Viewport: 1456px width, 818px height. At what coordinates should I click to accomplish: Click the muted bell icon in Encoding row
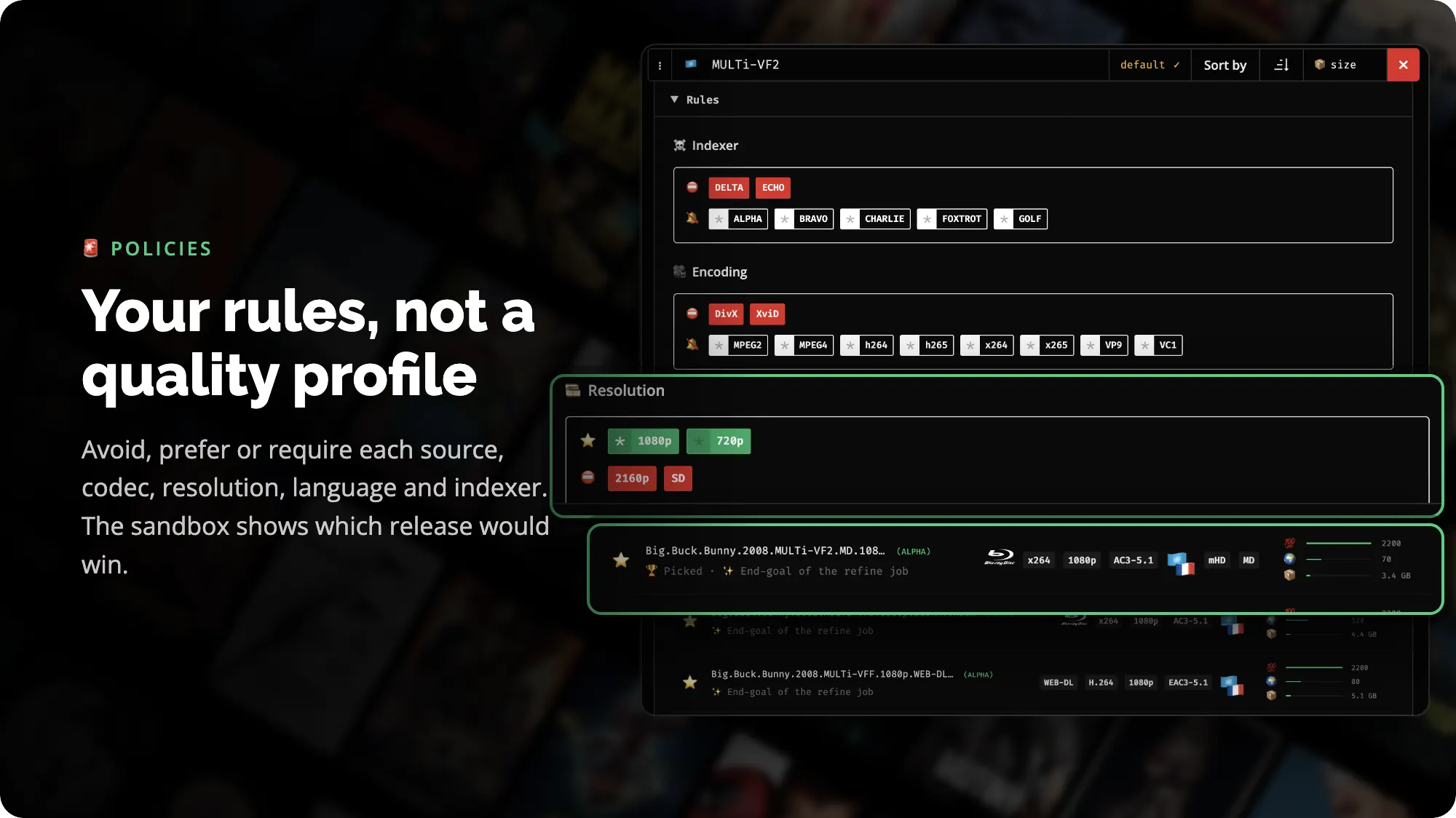click(692, 344)
